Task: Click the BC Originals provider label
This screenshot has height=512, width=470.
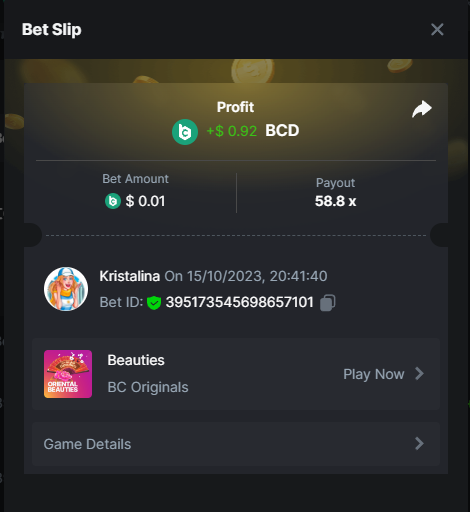Action: [148, 387]
